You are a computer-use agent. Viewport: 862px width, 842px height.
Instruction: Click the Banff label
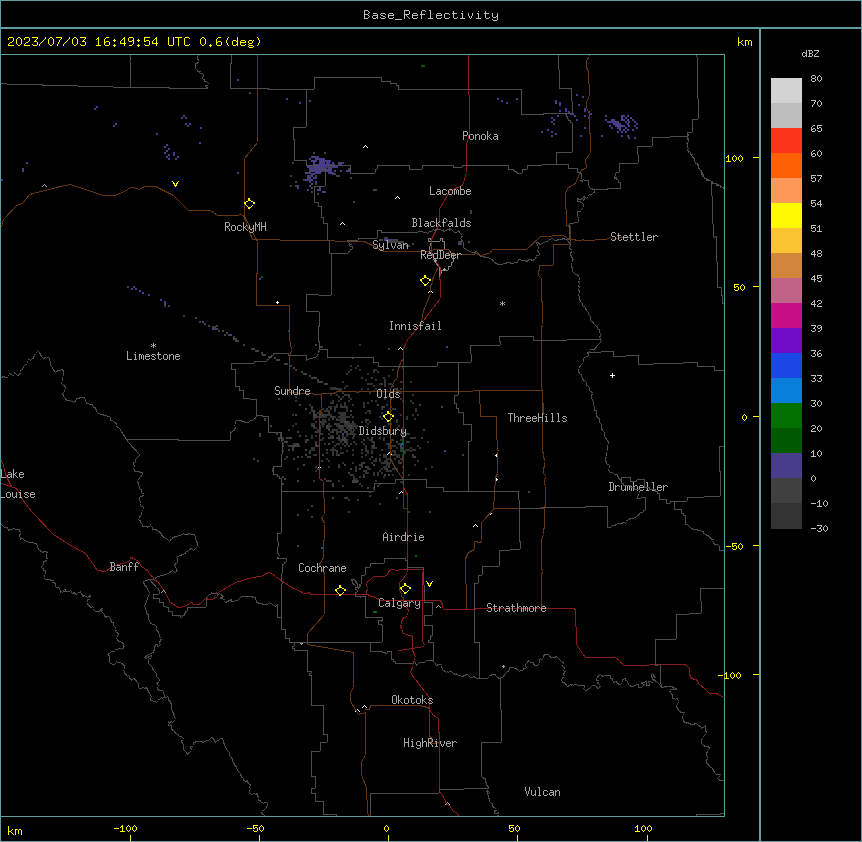point(124,567)
